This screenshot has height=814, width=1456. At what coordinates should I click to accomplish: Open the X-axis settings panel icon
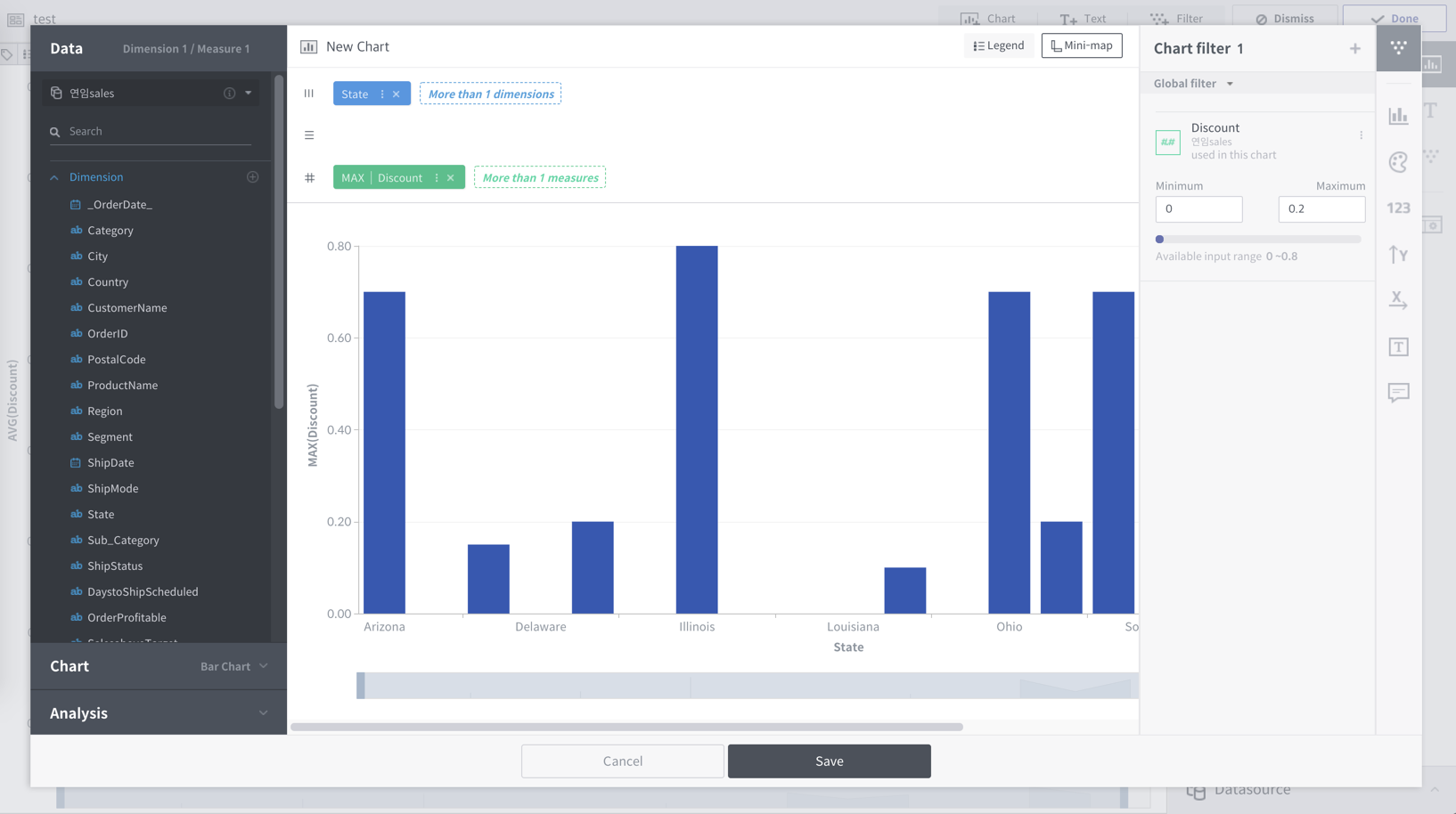pos(1398,300)
